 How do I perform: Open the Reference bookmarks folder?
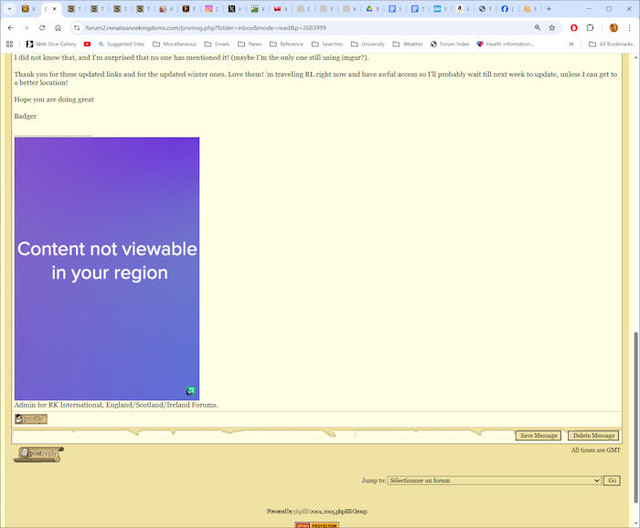click(x=287, y=44)
